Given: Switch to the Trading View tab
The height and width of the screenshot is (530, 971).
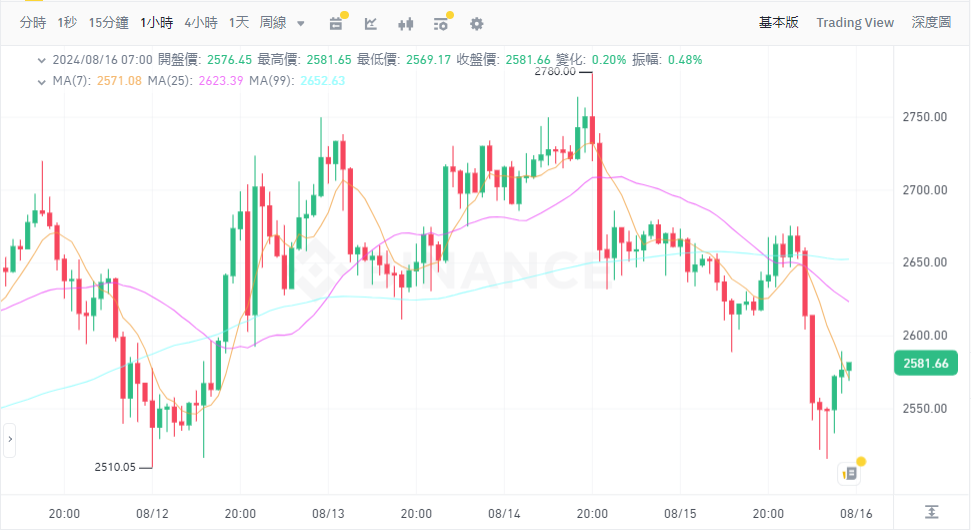Looking at the screenshot, I should pyautogui.click(x=854, y=22).
